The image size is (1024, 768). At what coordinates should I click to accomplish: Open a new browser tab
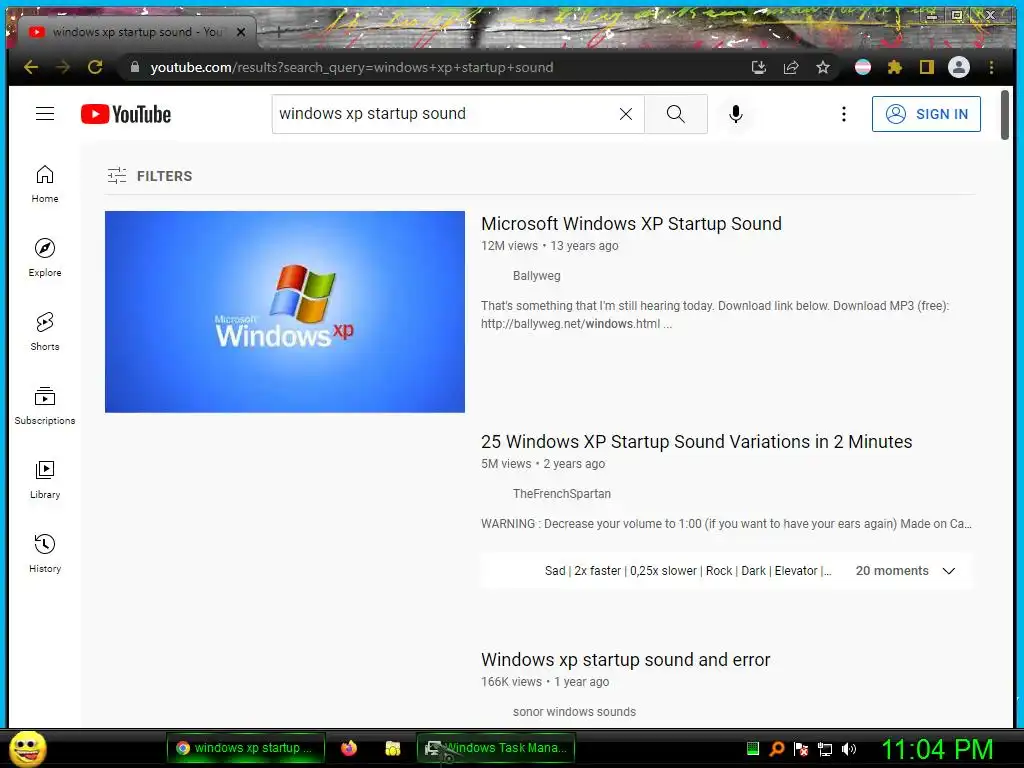[278, 31]
